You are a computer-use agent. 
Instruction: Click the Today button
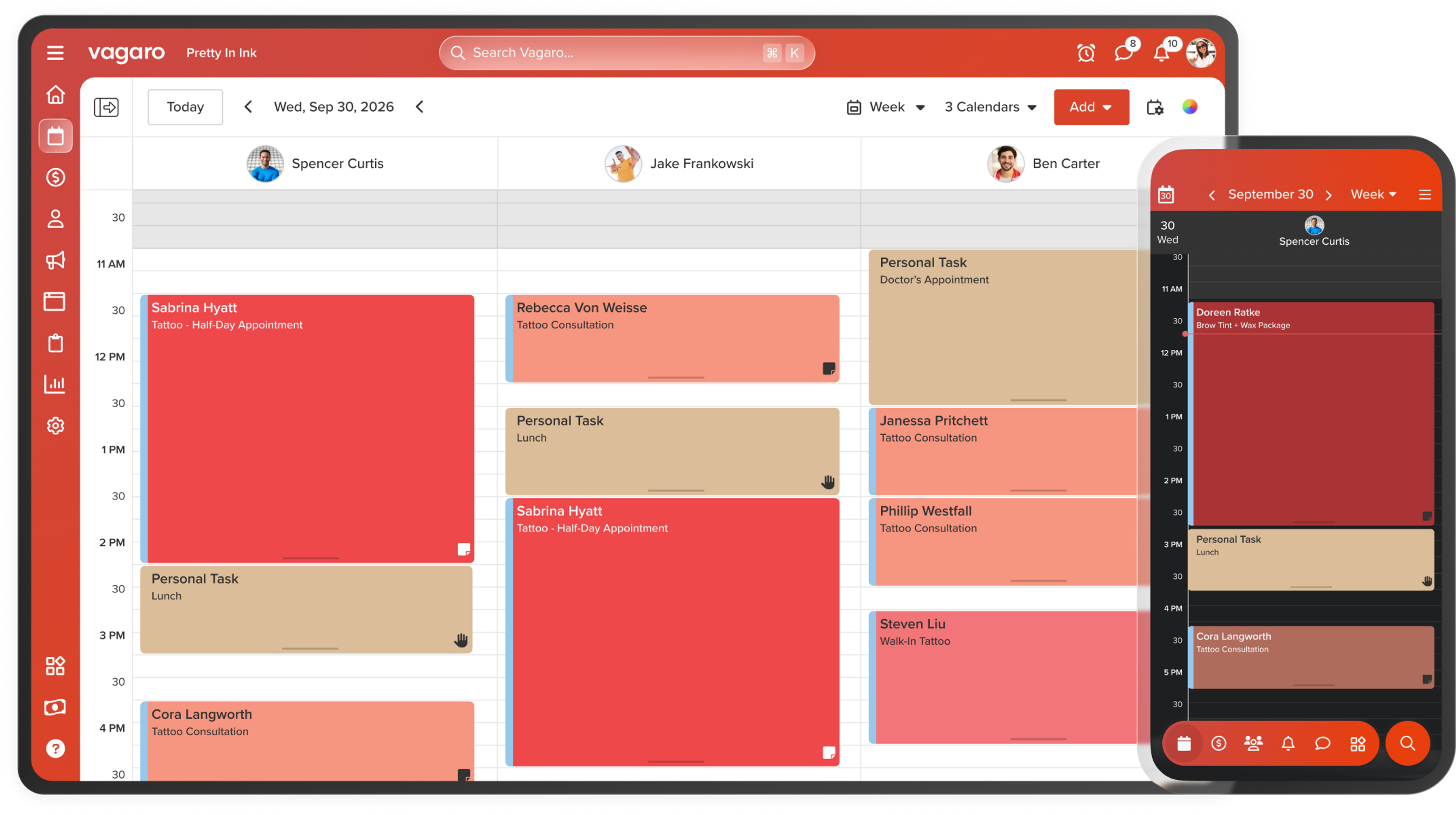(185, 107)
